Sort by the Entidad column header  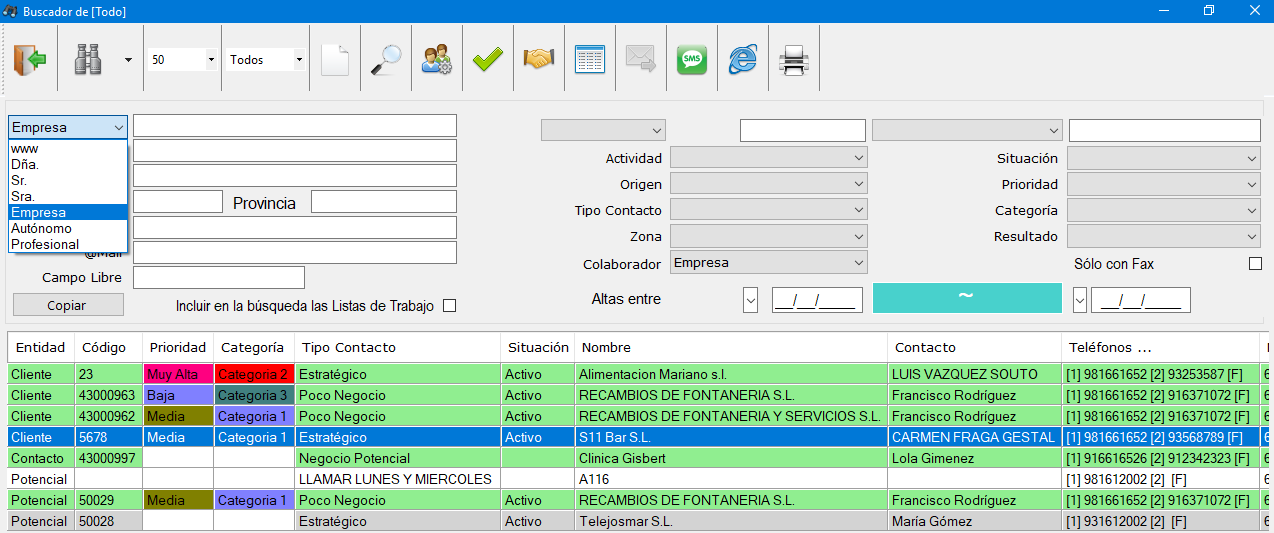(x=40, y=347)
